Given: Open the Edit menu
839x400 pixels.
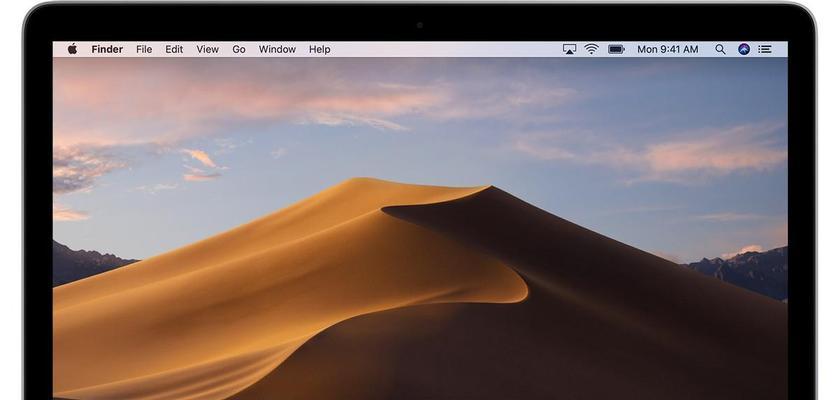Looking at the screenshot, I should coord(174,49).
